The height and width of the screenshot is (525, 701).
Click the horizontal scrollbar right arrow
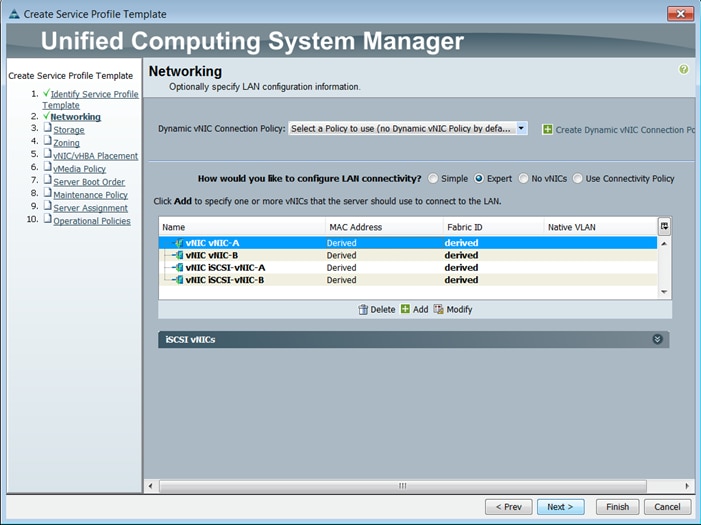(687, 486)
